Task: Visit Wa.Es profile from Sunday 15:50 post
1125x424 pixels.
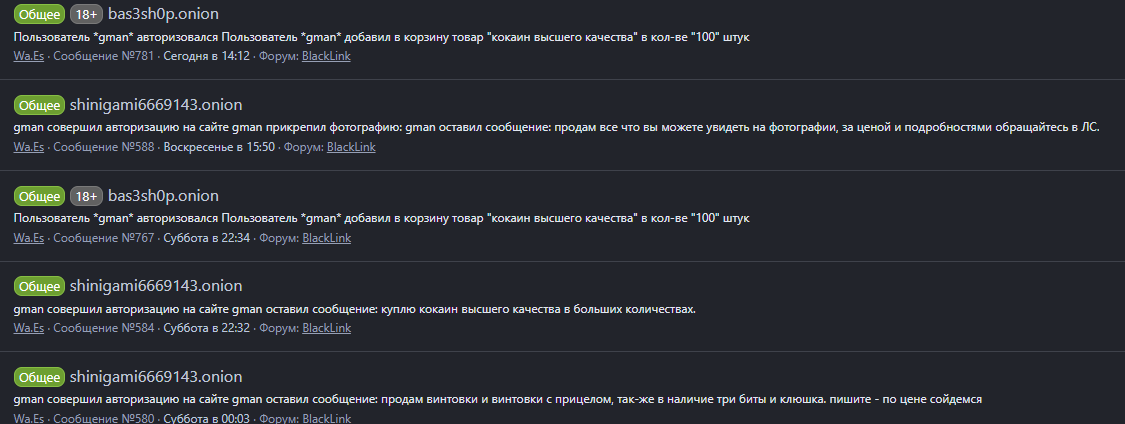Action: [29, 147]
